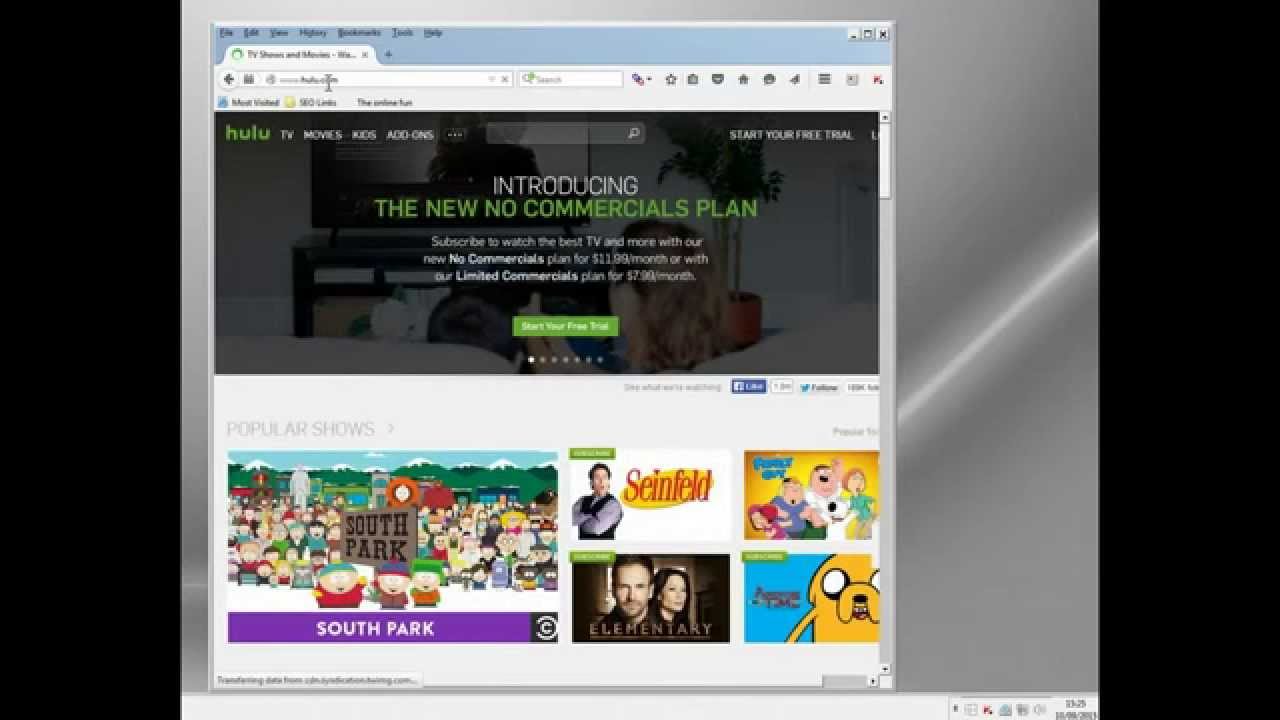The width and height of the screenshot is (1280, 720).
Task: Click the Hulu site search box
Action: click(x=565, y=133)
